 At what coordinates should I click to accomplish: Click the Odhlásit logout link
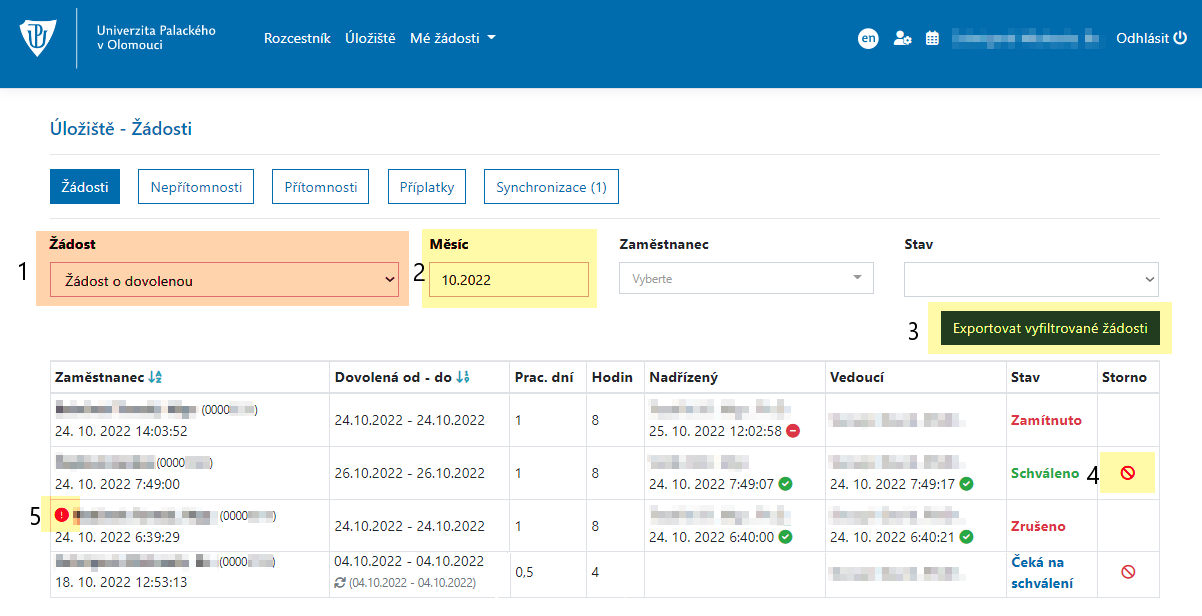pos(1151,38)
